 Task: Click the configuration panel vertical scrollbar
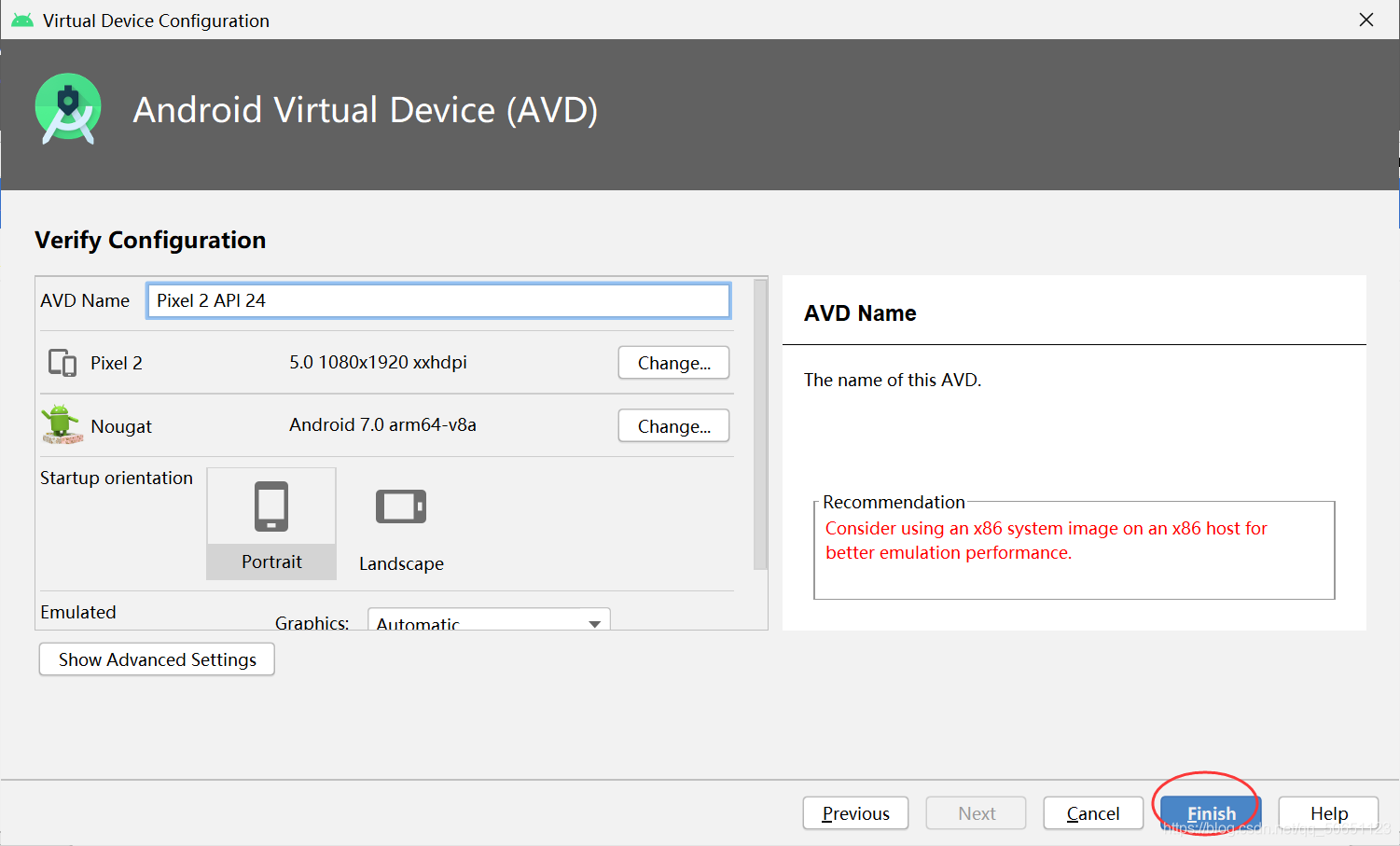click(x=760, y=424)
